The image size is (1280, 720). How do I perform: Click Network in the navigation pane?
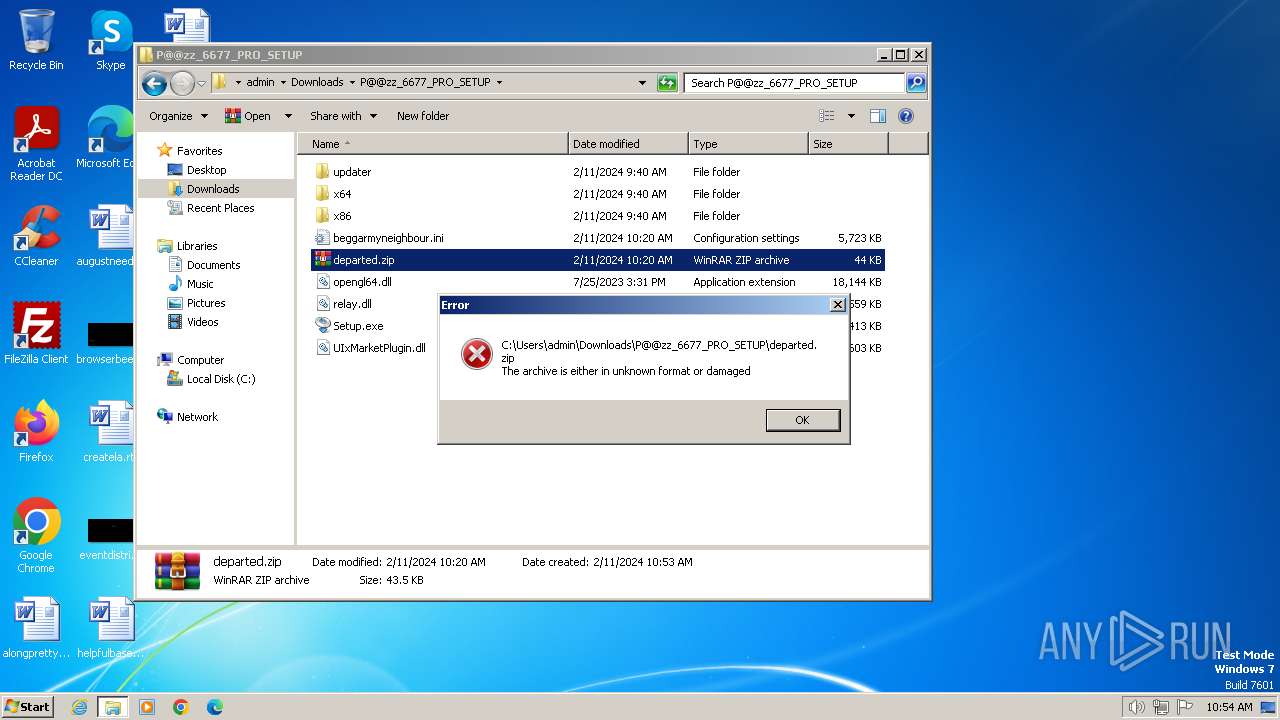(x=197, y=417)
